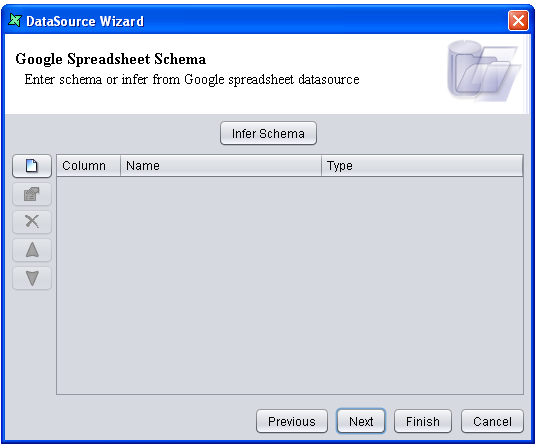Proceed with the Next button
The image size is (536, 444).
click(x=361, y=421)
